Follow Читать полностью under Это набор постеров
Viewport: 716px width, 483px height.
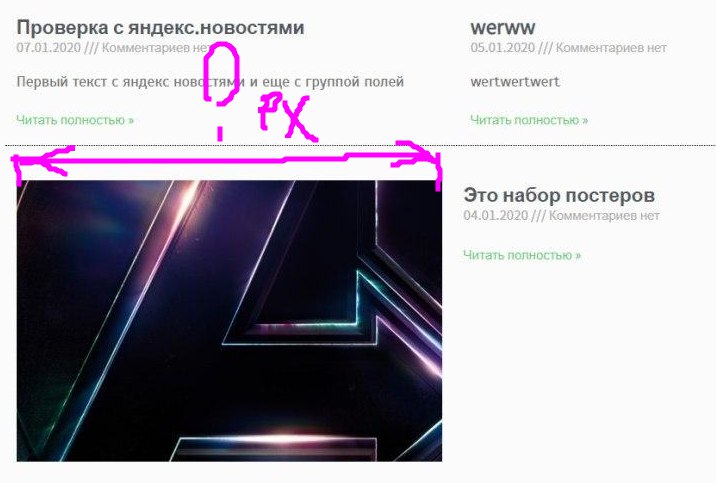[x=522, y=255]
